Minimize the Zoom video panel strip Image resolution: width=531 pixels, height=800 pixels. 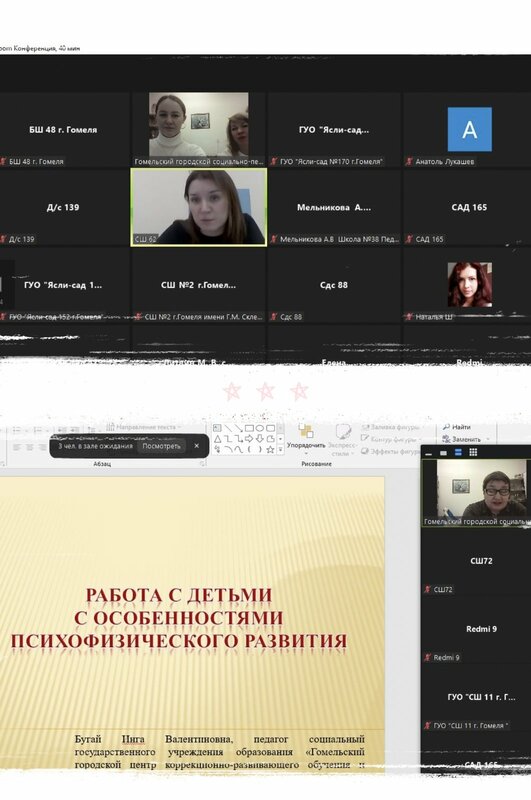(x=428, y=453)
